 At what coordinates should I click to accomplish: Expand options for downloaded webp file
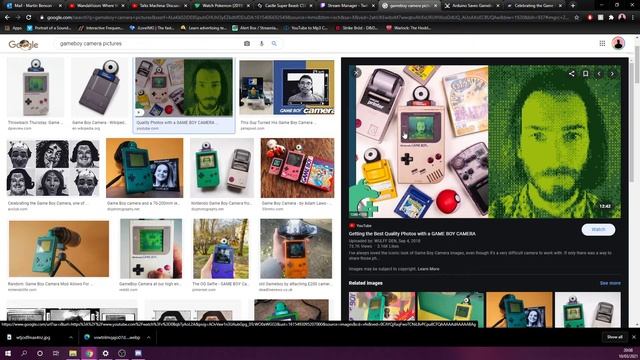point(149,338)
